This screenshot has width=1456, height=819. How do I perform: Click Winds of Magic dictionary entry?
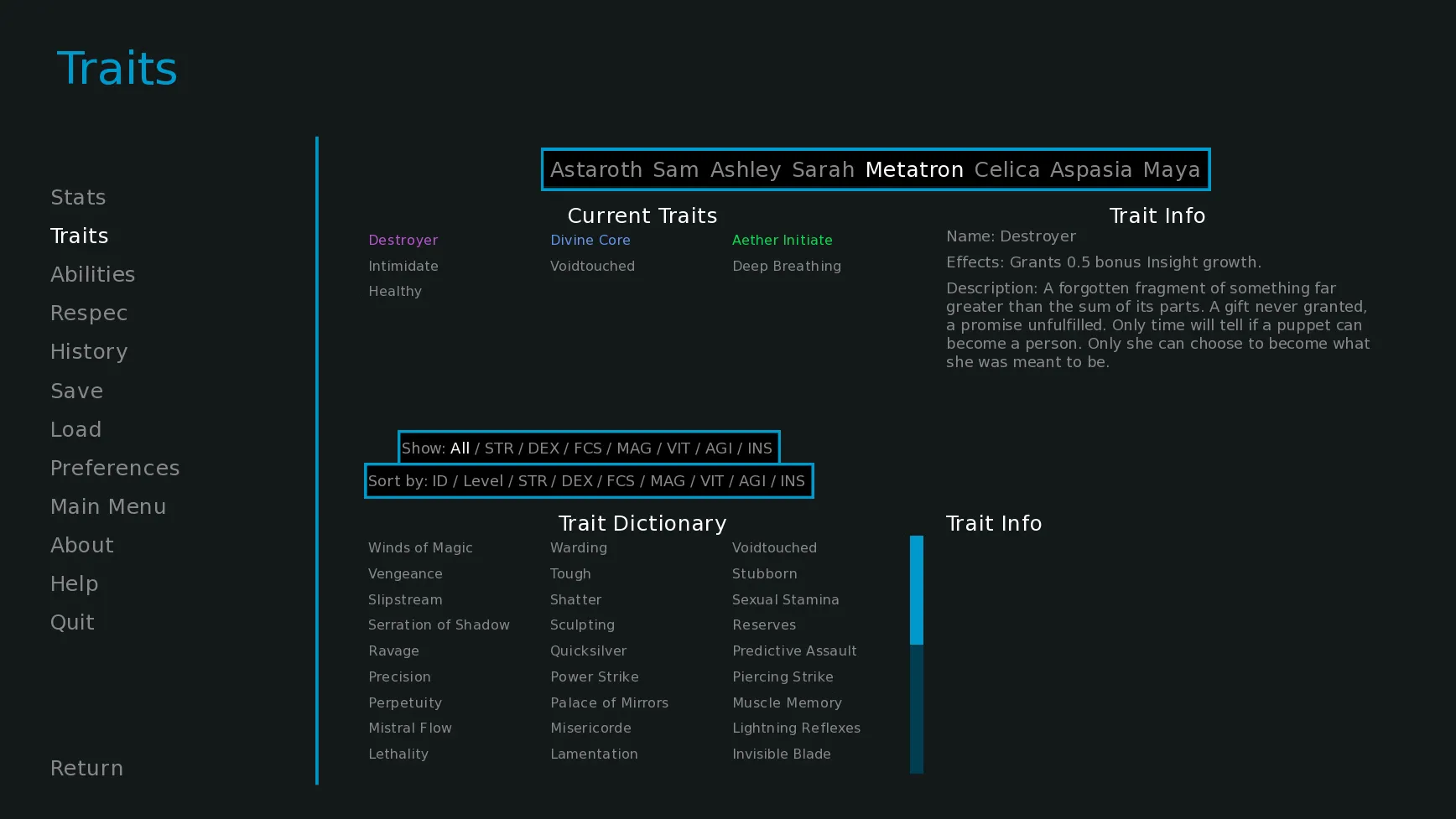click(420, 547)
